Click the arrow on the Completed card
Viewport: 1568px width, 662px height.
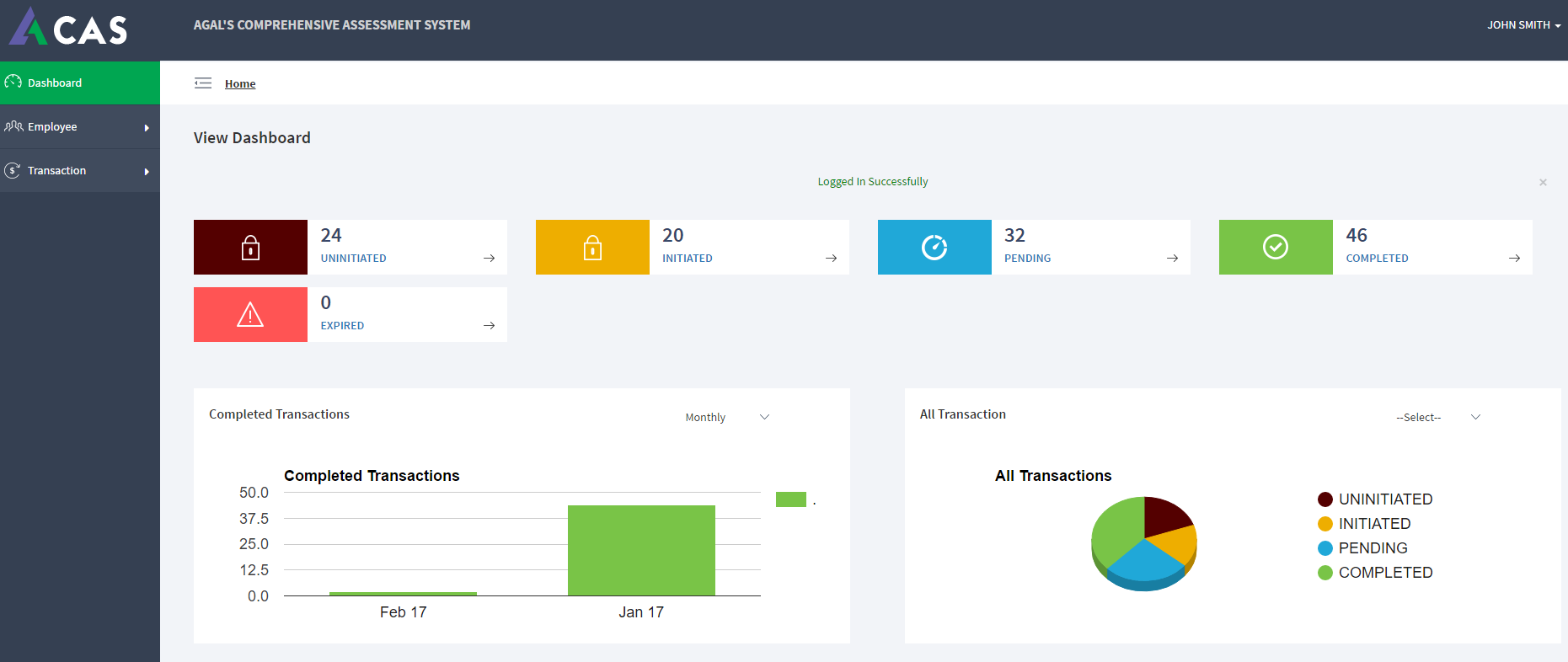point(1515,258)
